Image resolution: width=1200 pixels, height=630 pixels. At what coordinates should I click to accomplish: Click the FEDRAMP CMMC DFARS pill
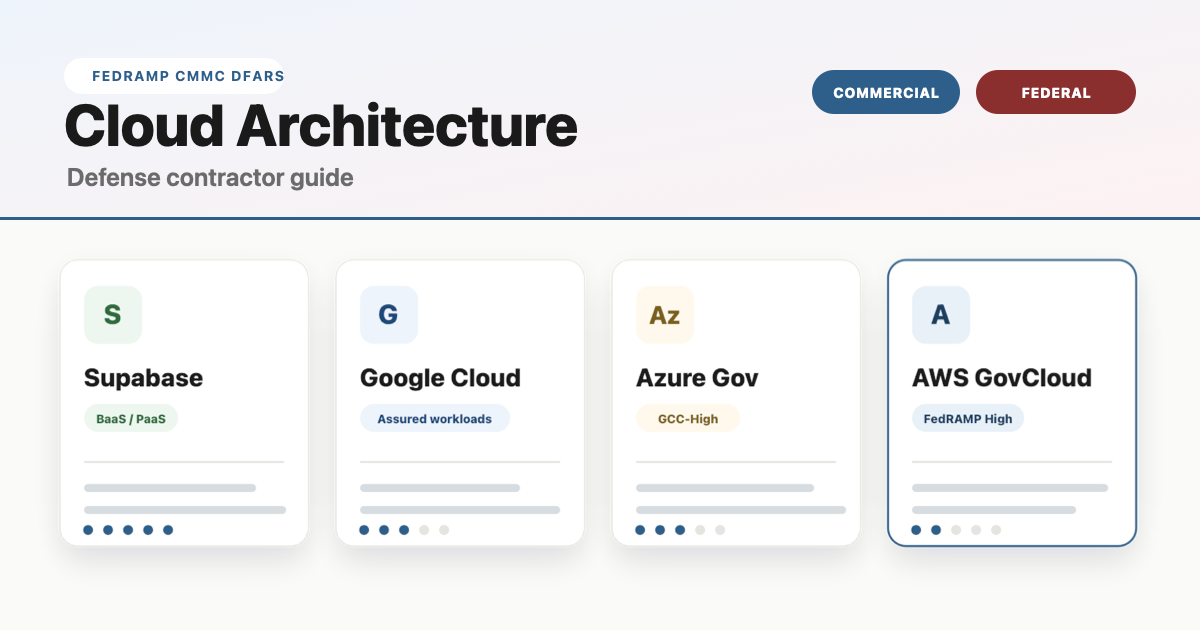click(x=174, y=76)
